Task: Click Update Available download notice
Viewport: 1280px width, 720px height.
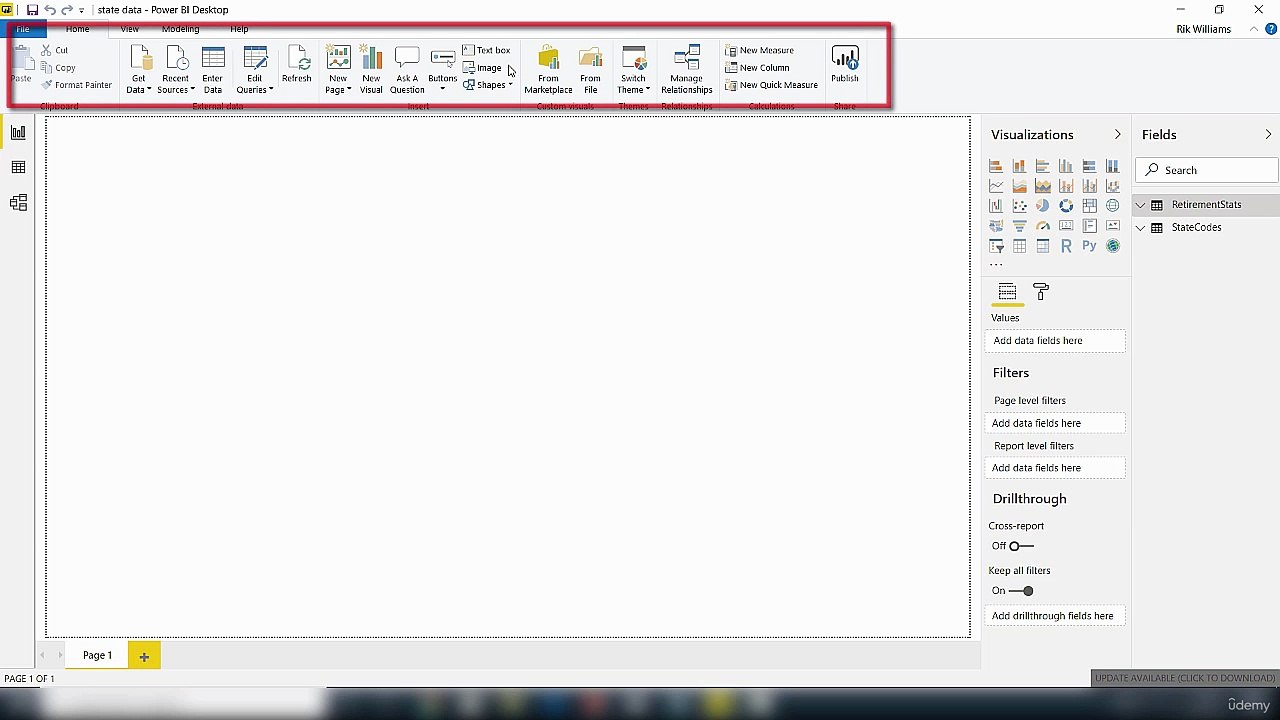Action: tap(1185, 678)
